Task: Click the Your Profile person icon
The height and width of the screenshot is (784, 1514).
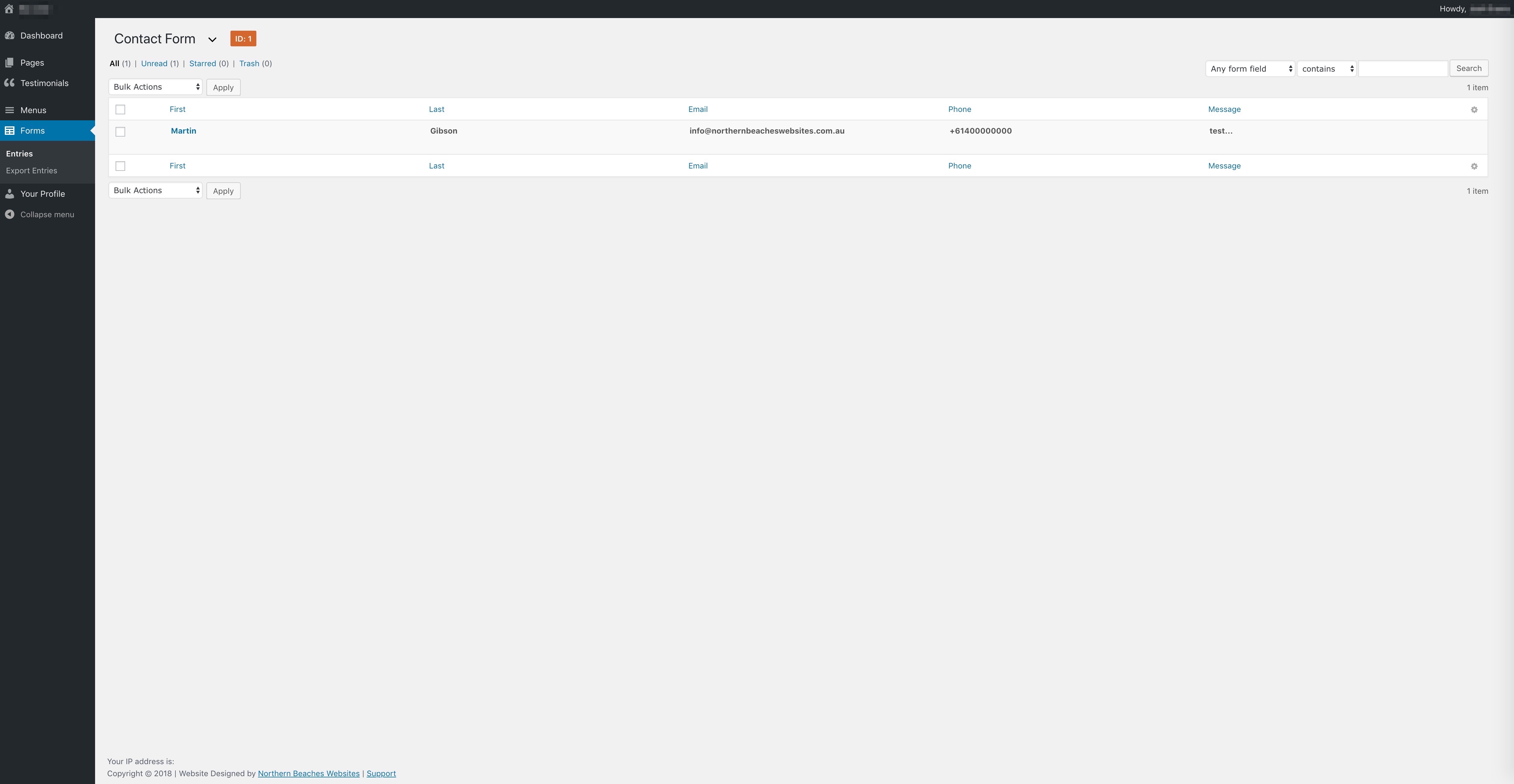Action: [x=9, y=194]
